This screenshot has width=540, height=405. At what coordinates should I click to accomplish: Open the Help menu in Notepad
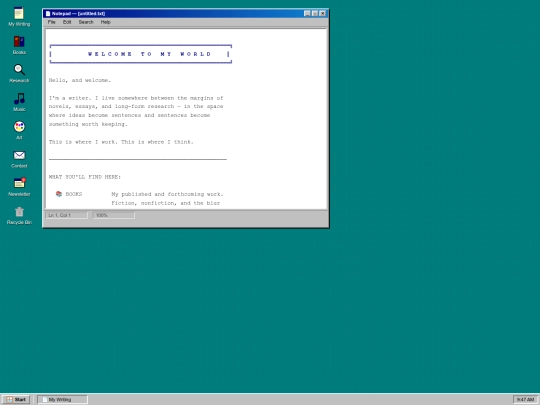click(x=105, y=22)
